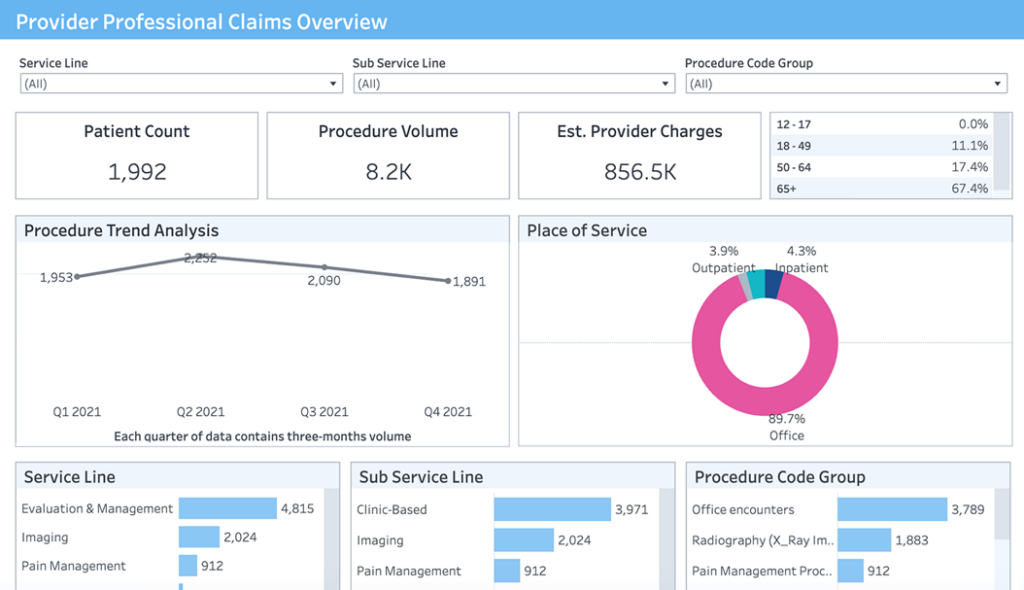This screenshot has height=590, width=1024.
Task: Open the Procedure Code Group filter dropdown
Action: pos(846,84)
